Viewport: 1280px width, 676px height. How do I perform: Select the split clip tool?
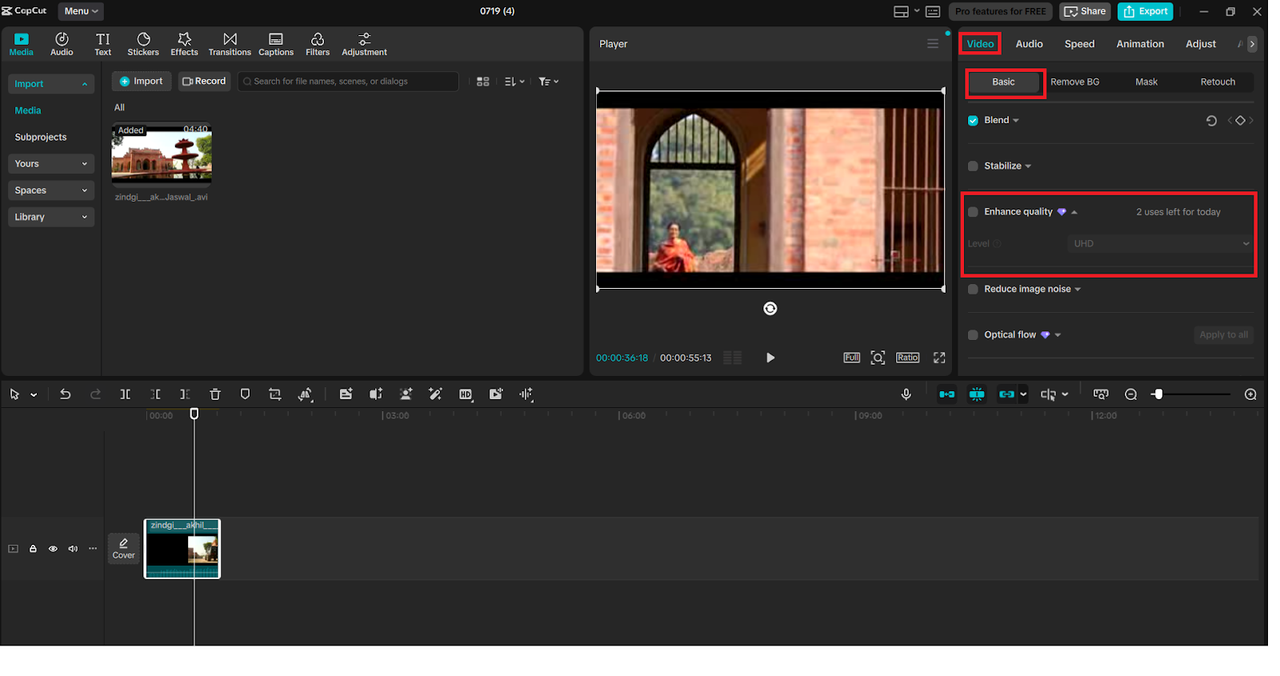(x=125, y=394)
